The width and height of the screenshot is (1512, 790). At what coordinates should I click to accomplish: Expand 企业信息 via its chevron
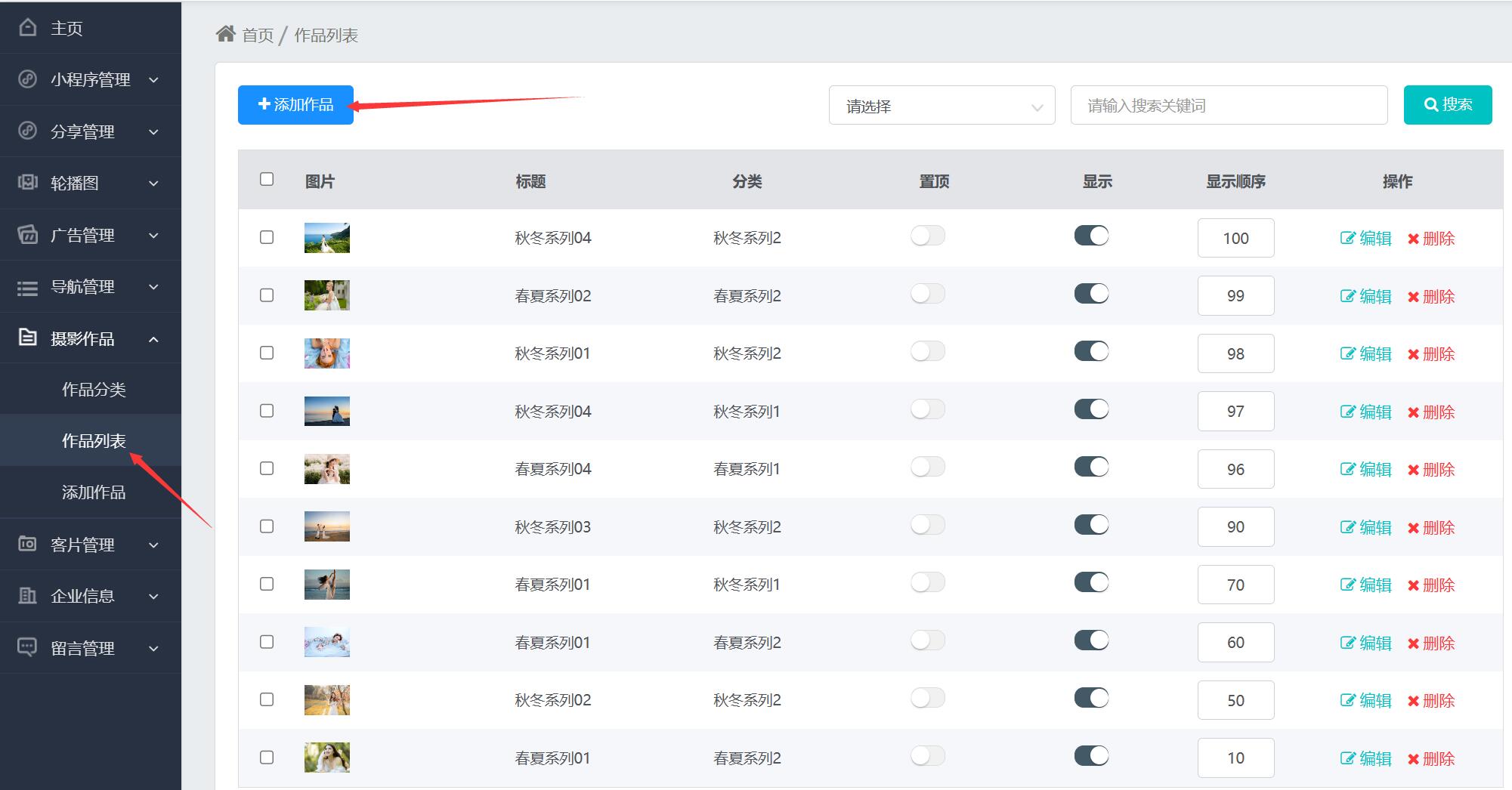tap(153, 596)
